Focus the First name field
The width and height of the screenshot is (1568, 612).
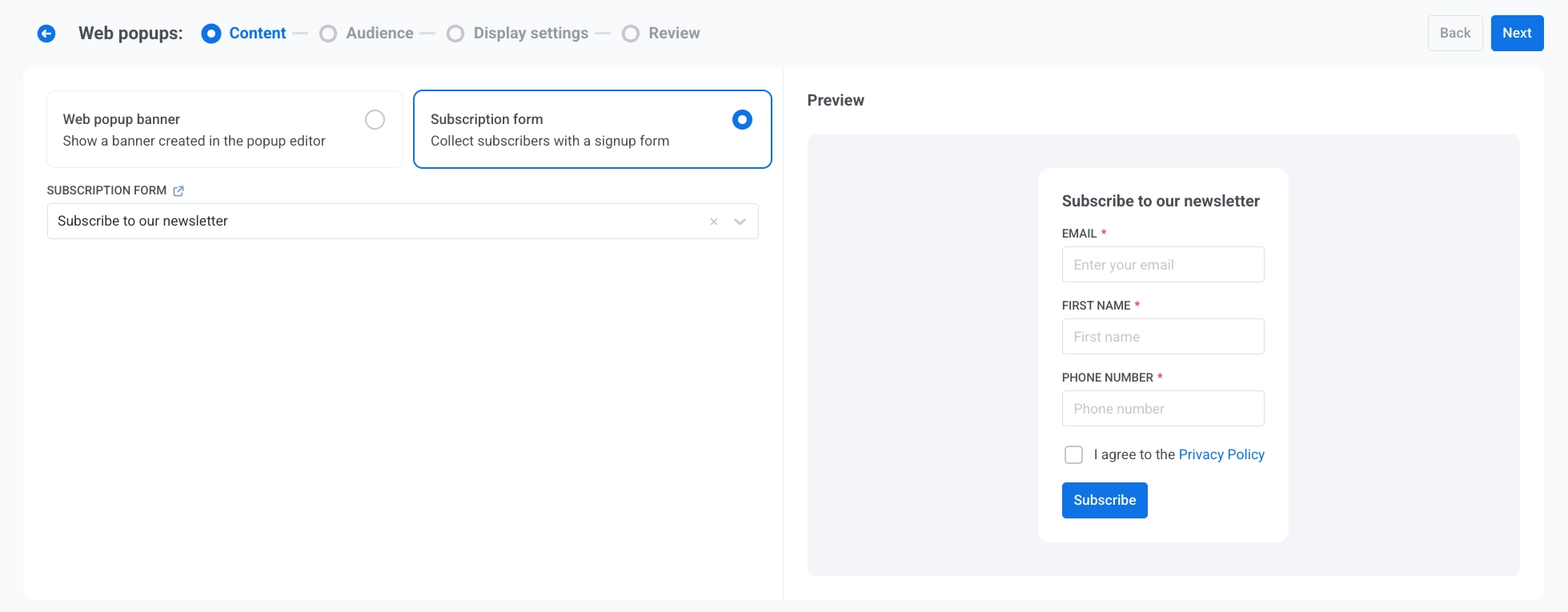tap(1163, 337)
